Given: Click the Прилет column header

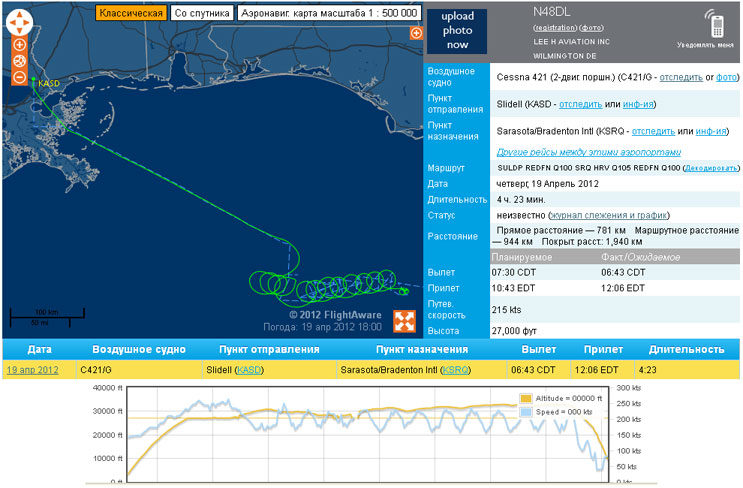Looking at the screenshot, I should tap(603, 350).
